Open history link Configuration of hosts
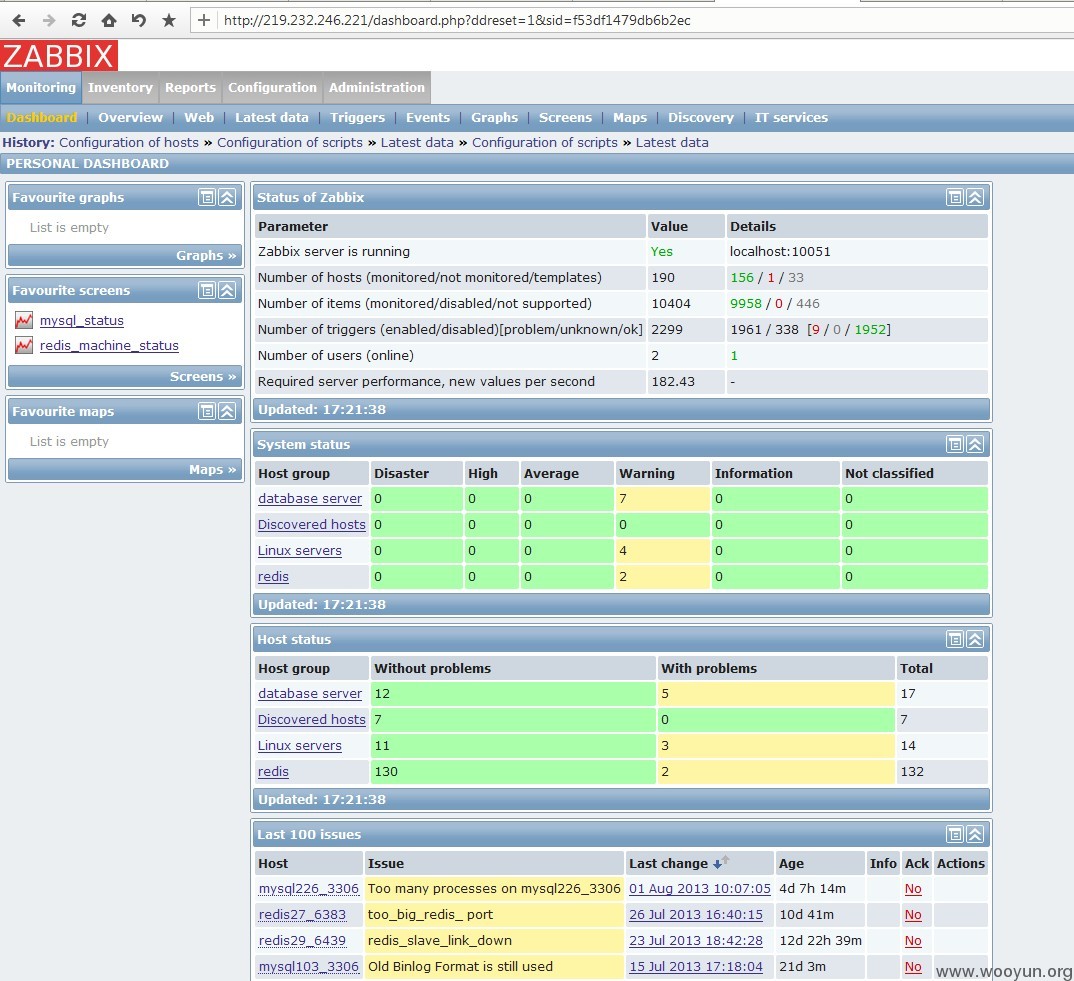This screenshot has width=1074, height=981. pos(129,142)
